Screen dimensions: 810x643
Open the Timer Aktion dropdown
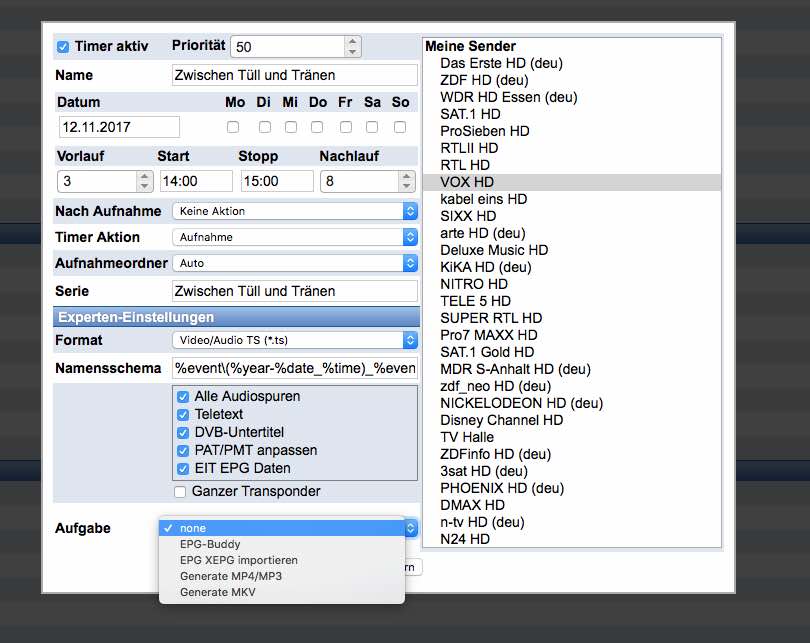(x=294, y=237)
